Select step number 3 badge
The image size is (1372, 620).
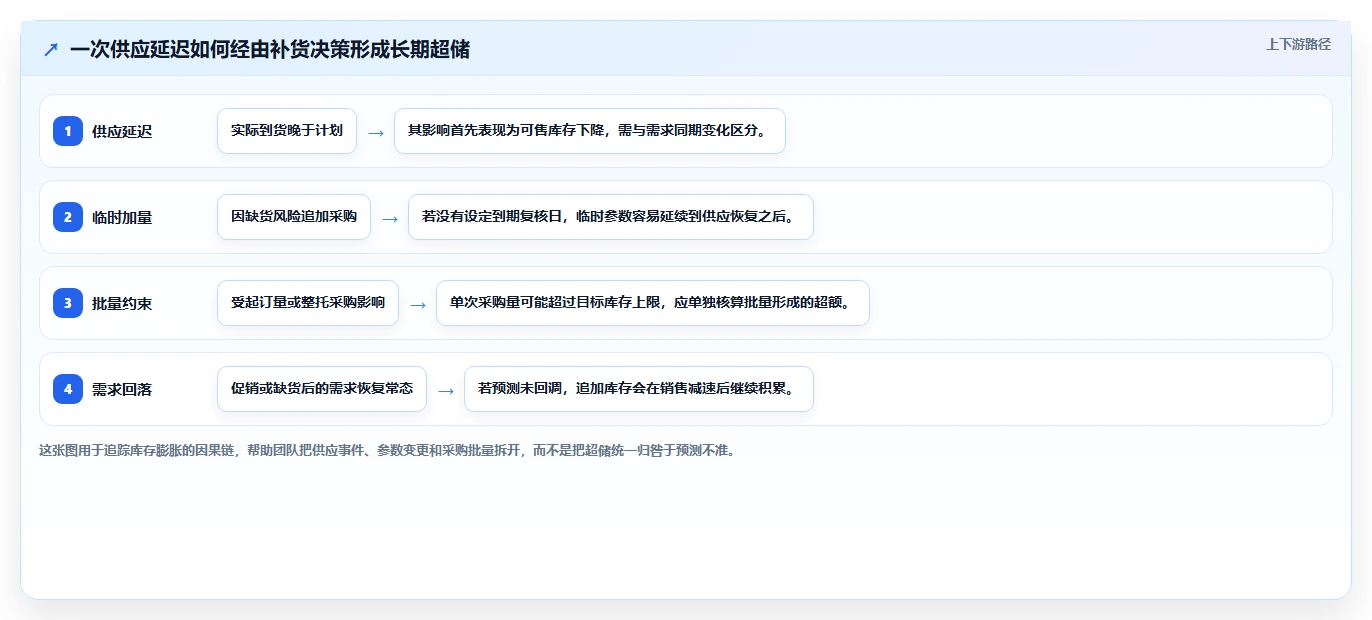68,303
